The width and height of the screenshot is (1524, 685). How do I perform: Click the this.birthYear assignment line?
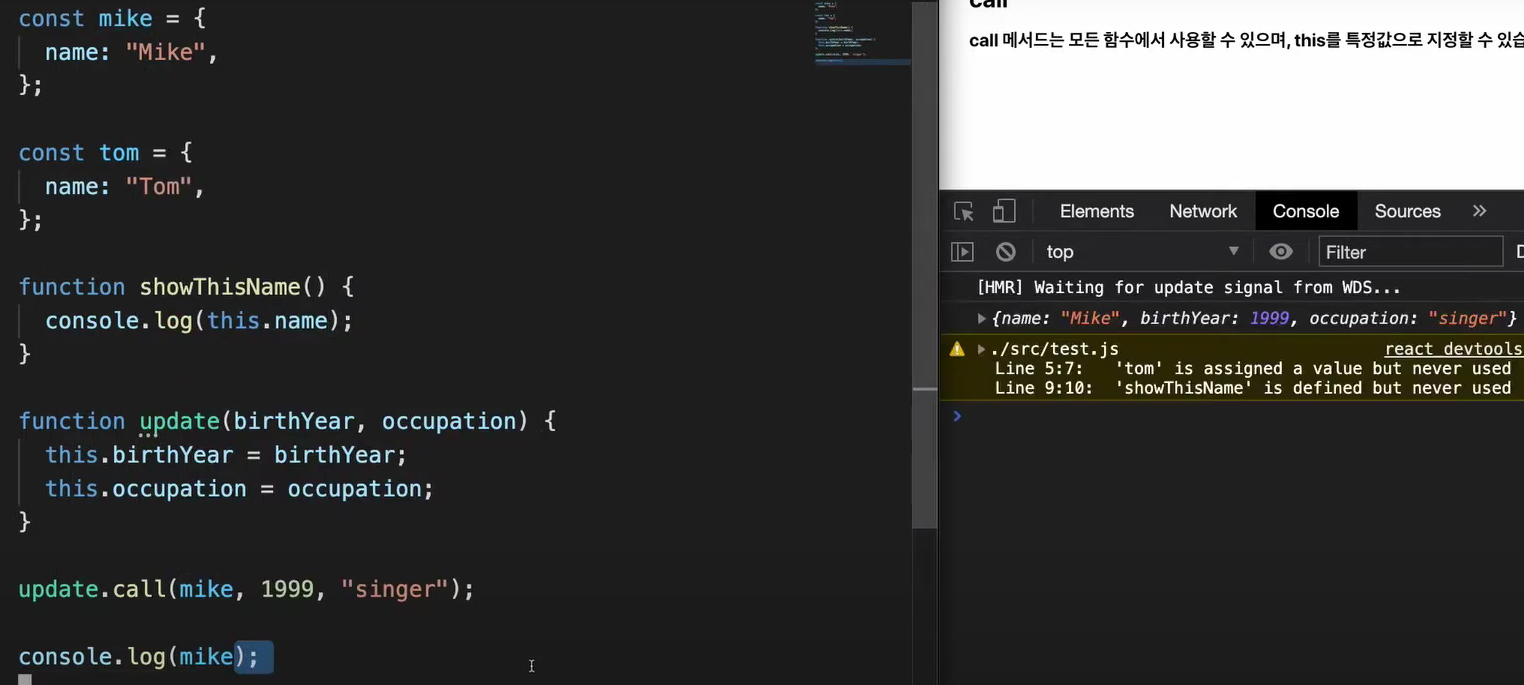(226, 455)
